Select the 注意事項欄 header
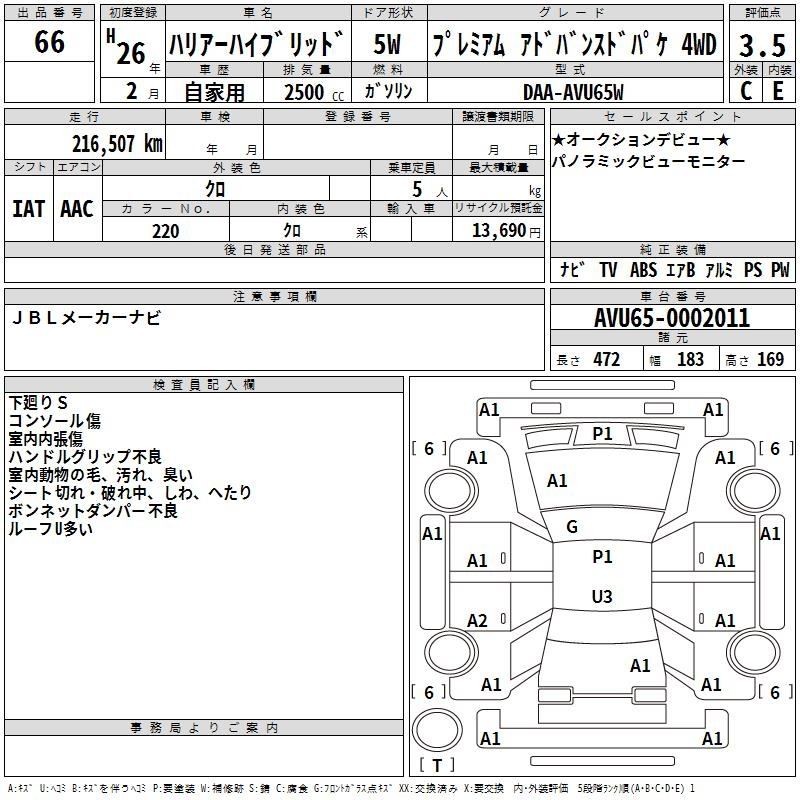The image size is (800, 800). click(x=274, y=296)
